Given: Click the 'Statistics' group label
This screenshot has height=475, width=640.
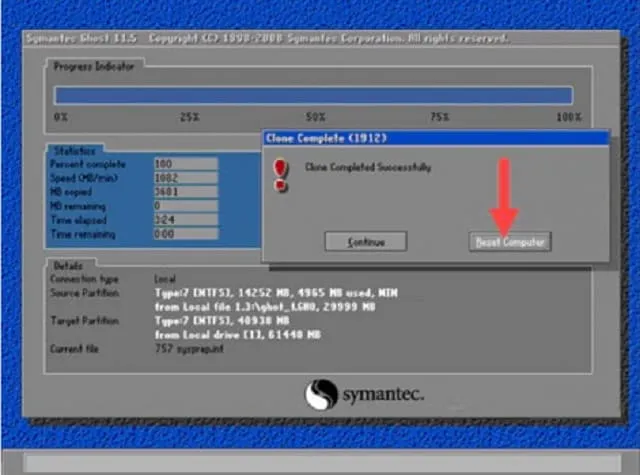Looking at the screenshot, I should [x=75, y=151].
